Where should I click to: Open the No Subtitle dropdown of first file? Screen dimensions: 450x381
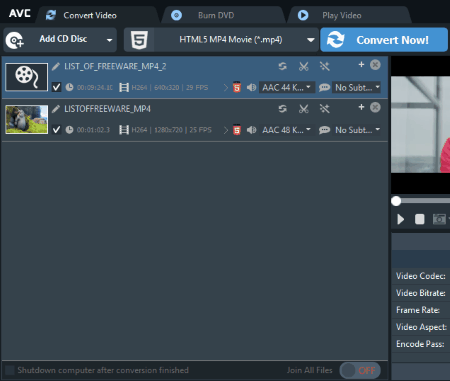(356, 87)
